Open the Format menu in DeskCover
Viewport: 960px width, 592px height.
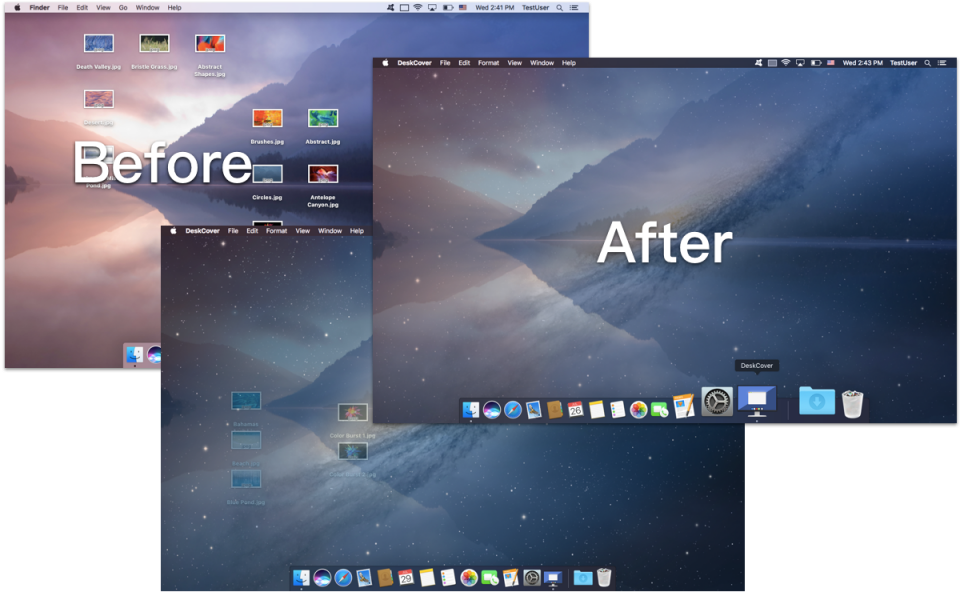coord(488,62)
